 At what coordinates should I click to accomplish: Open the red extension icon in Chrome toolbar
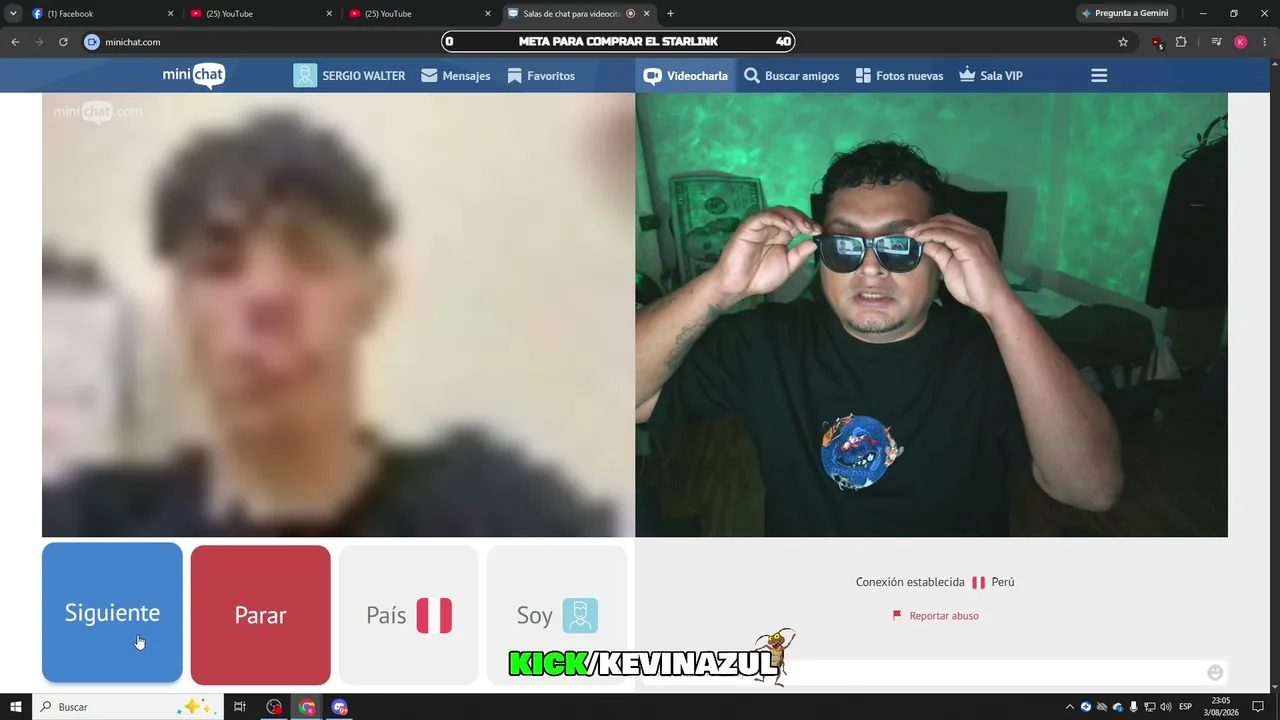coord(1157,42)
